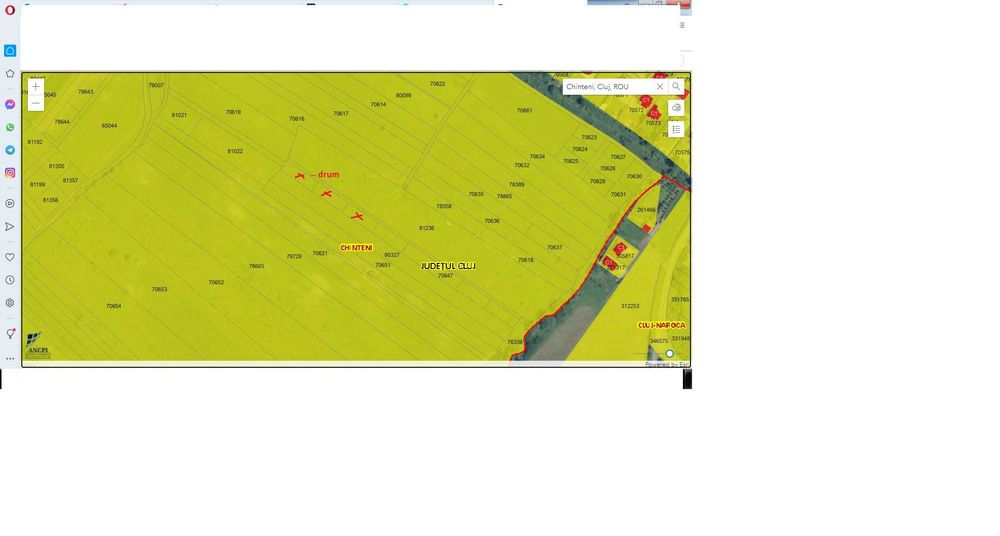The image size is (1000, 536).
Task: Select parcel 78644 on the map
Action: [62, 122]
